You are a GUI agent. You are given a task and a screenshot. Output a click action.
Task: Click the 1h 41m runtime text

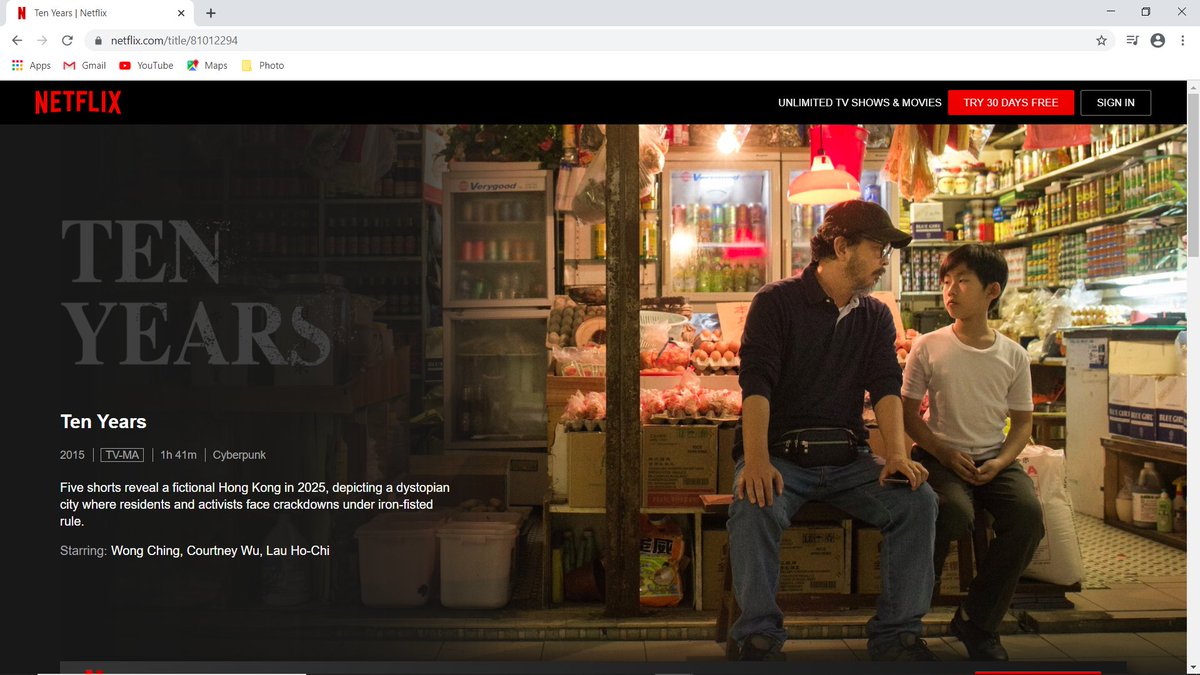pos(178,455)
